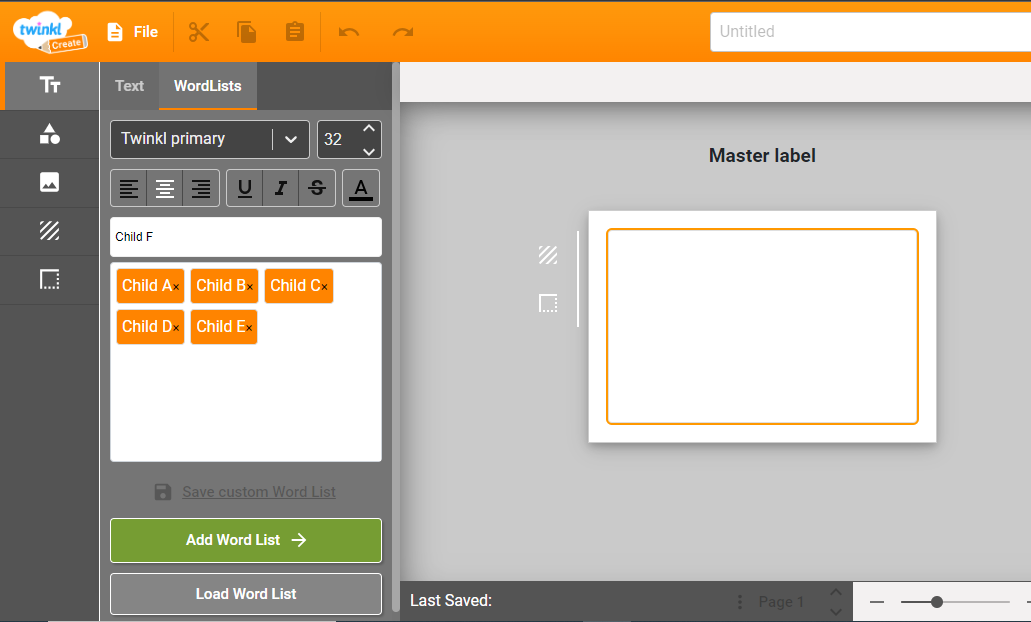The width and height of the screenshot is (1031, 622).
Task: Toggle underline text formatting
Action: (x=245, y=188)
